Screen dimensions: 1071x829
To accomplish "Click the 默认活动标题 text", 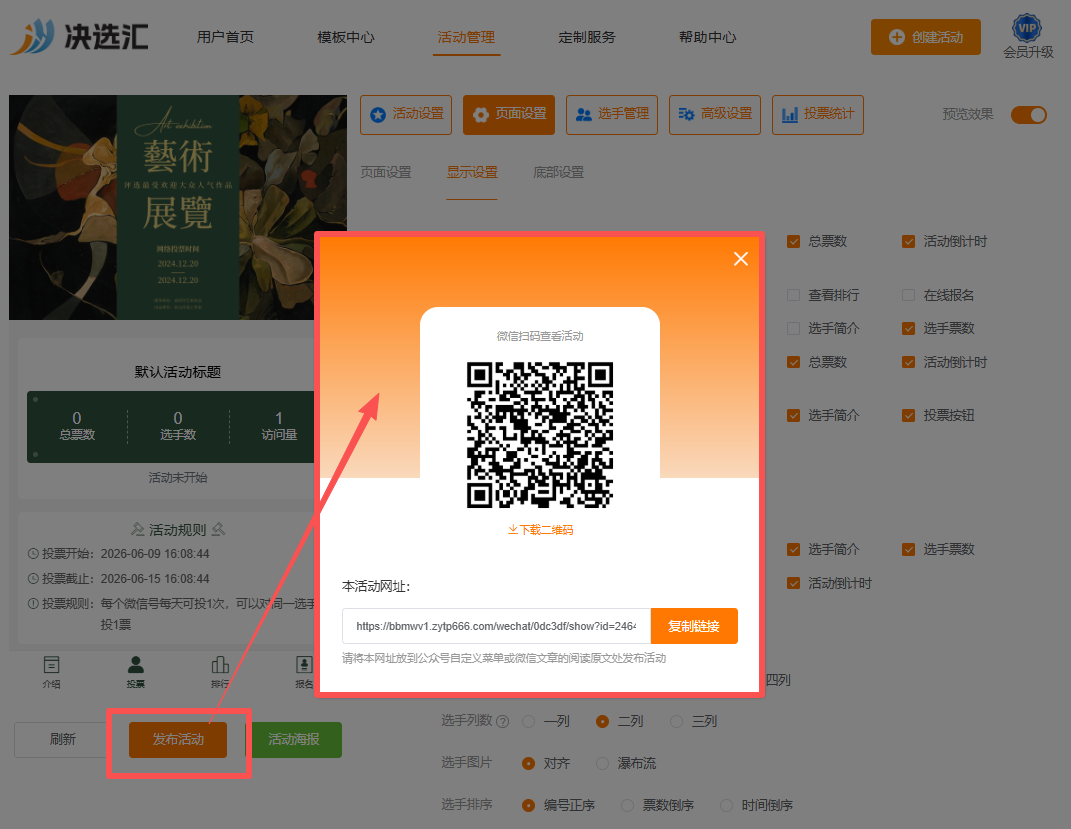I will tap(178, 372).
